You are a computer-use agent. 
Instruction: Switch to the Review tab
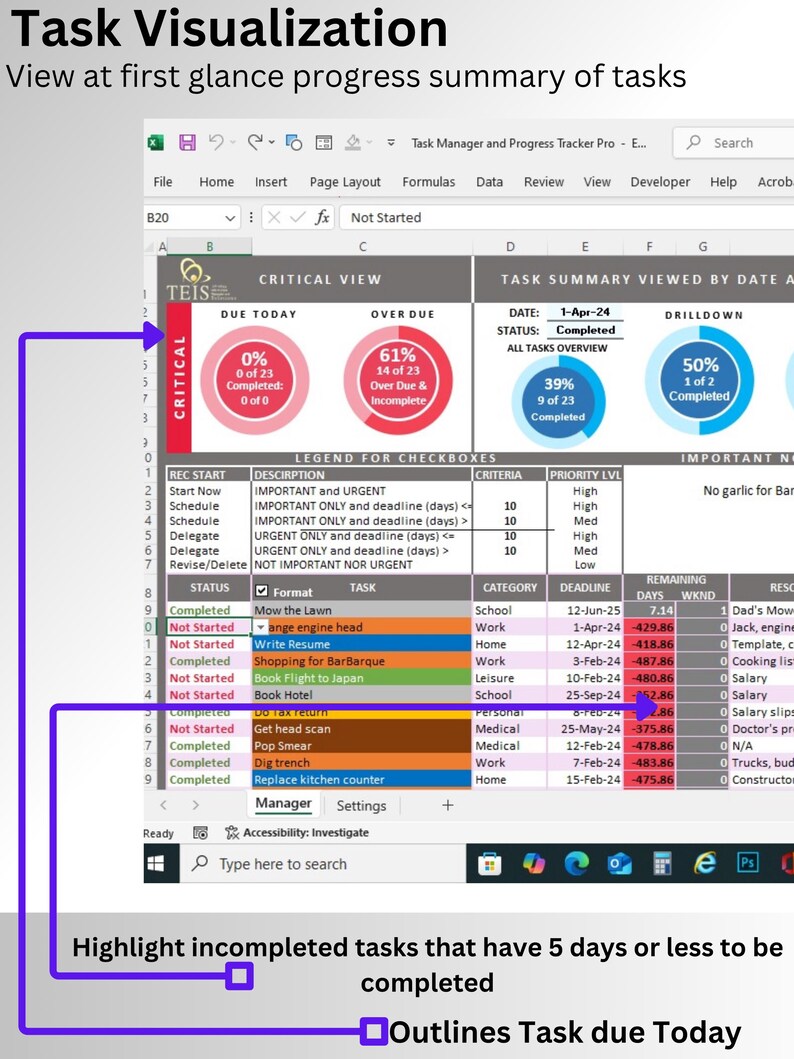[544, 182]
